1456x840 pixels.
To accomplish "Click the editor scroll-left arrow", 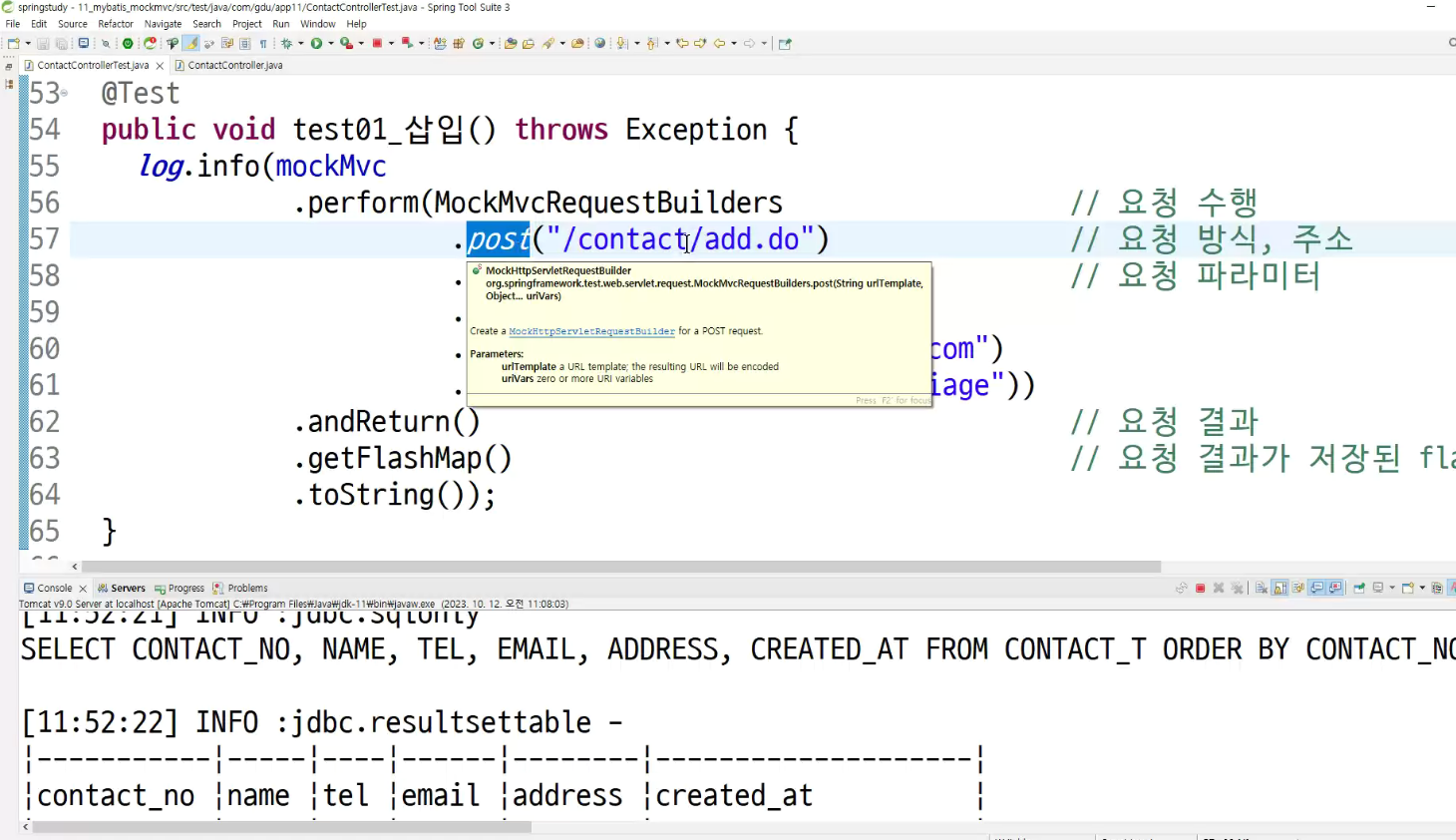I will 75,566.
